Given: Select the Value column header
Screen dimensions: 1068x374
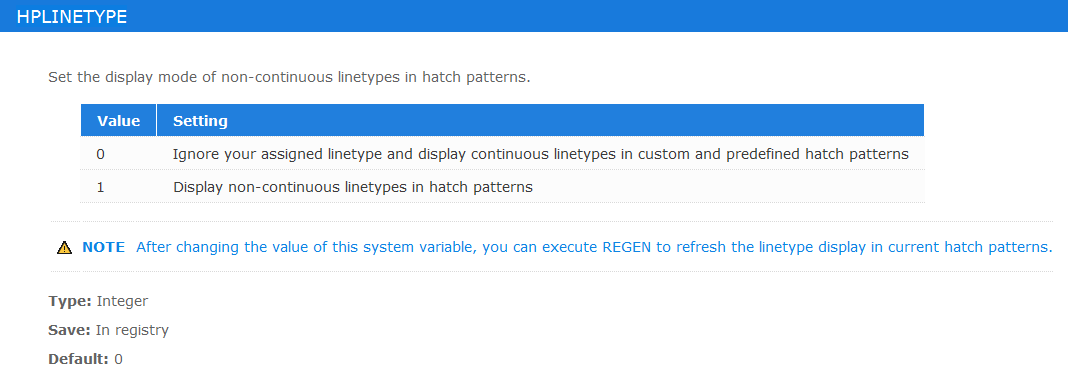Looking at the screenshot, I should coord(119,121).
